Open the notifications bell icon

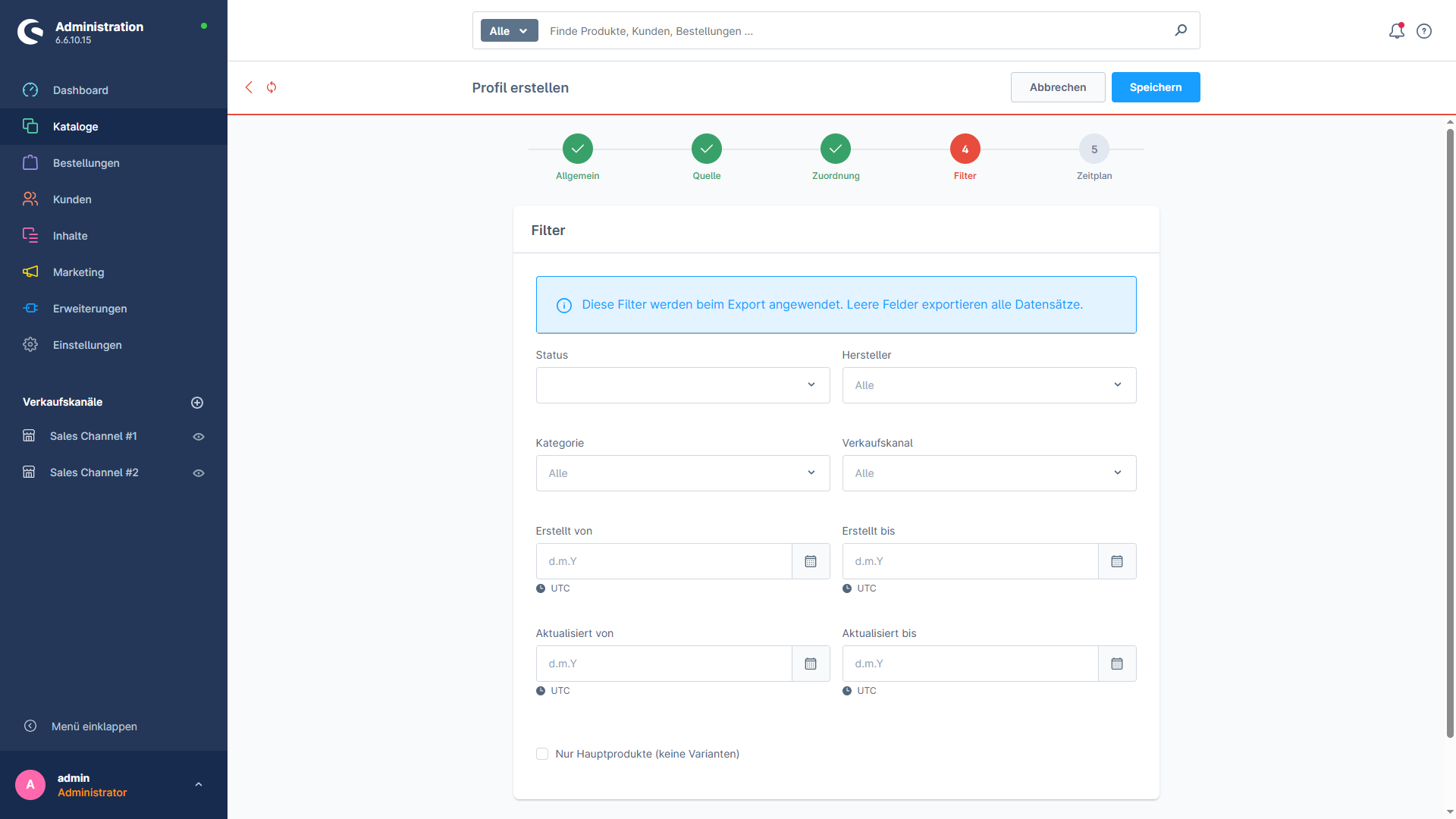pos(1396,31)
